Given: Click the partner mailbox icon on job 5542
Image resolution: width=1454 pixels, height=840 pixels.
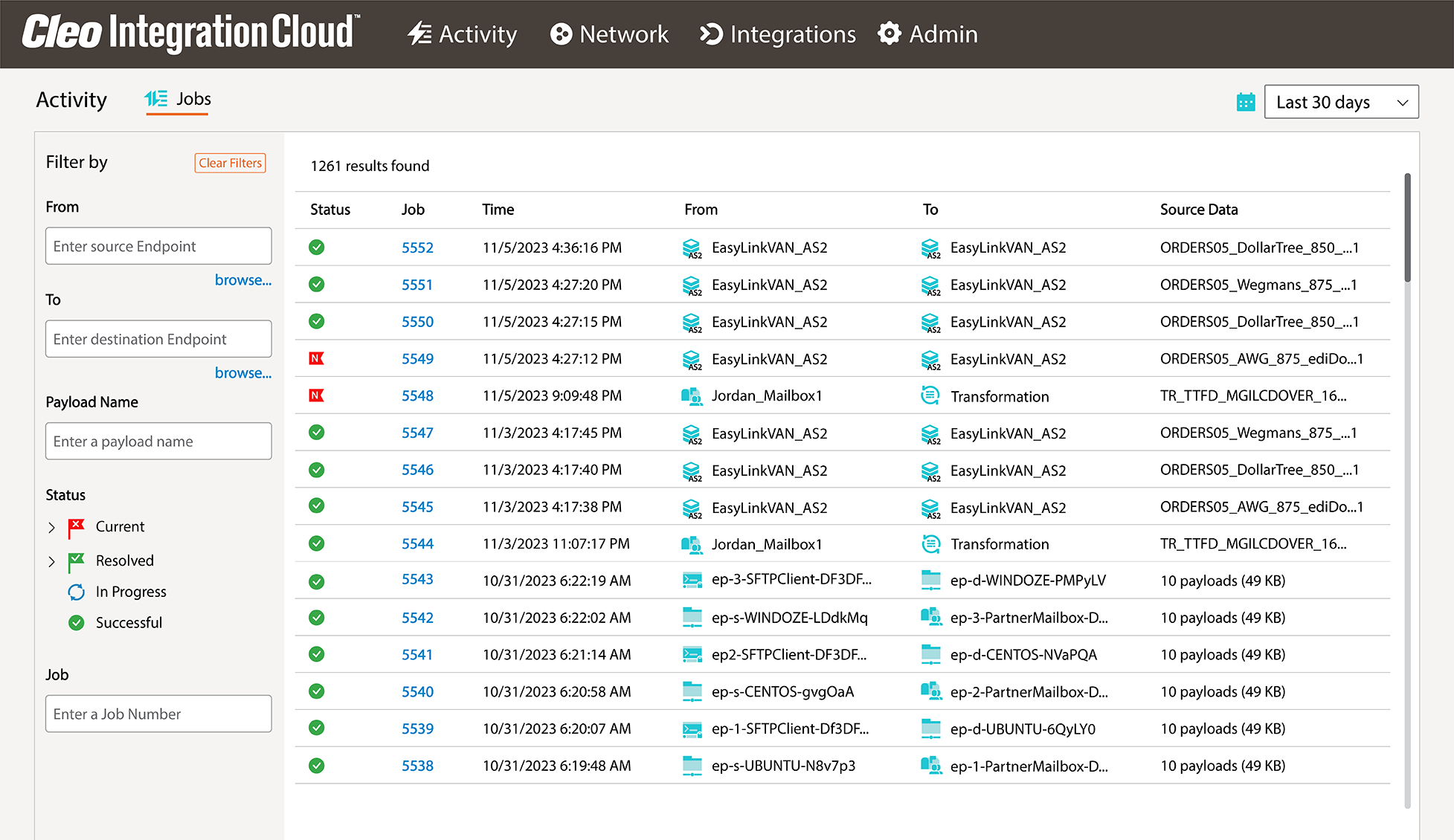Looking at the screenshot, I should [930, 617].
